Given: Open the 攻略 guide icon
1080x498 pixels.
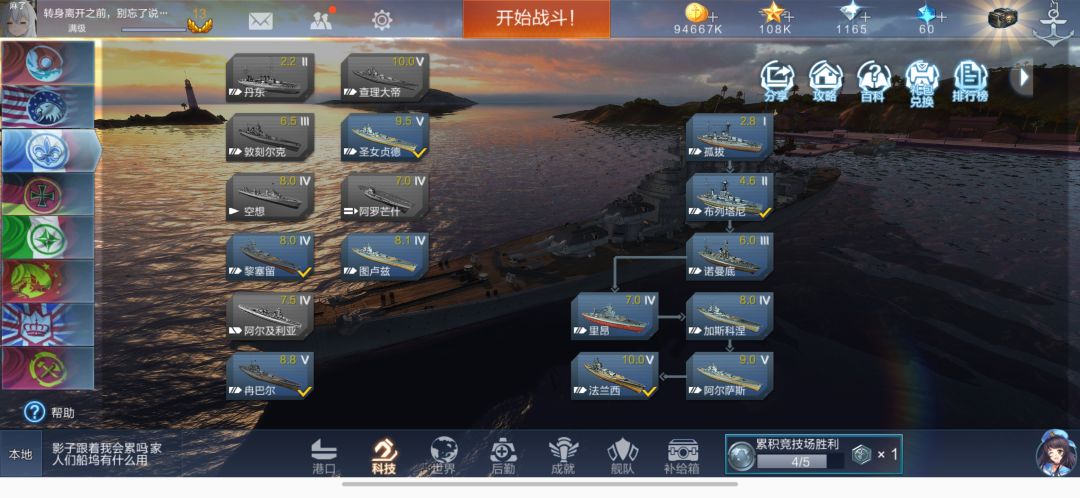Looking at the screenshot, I should (x=825, y=82).
